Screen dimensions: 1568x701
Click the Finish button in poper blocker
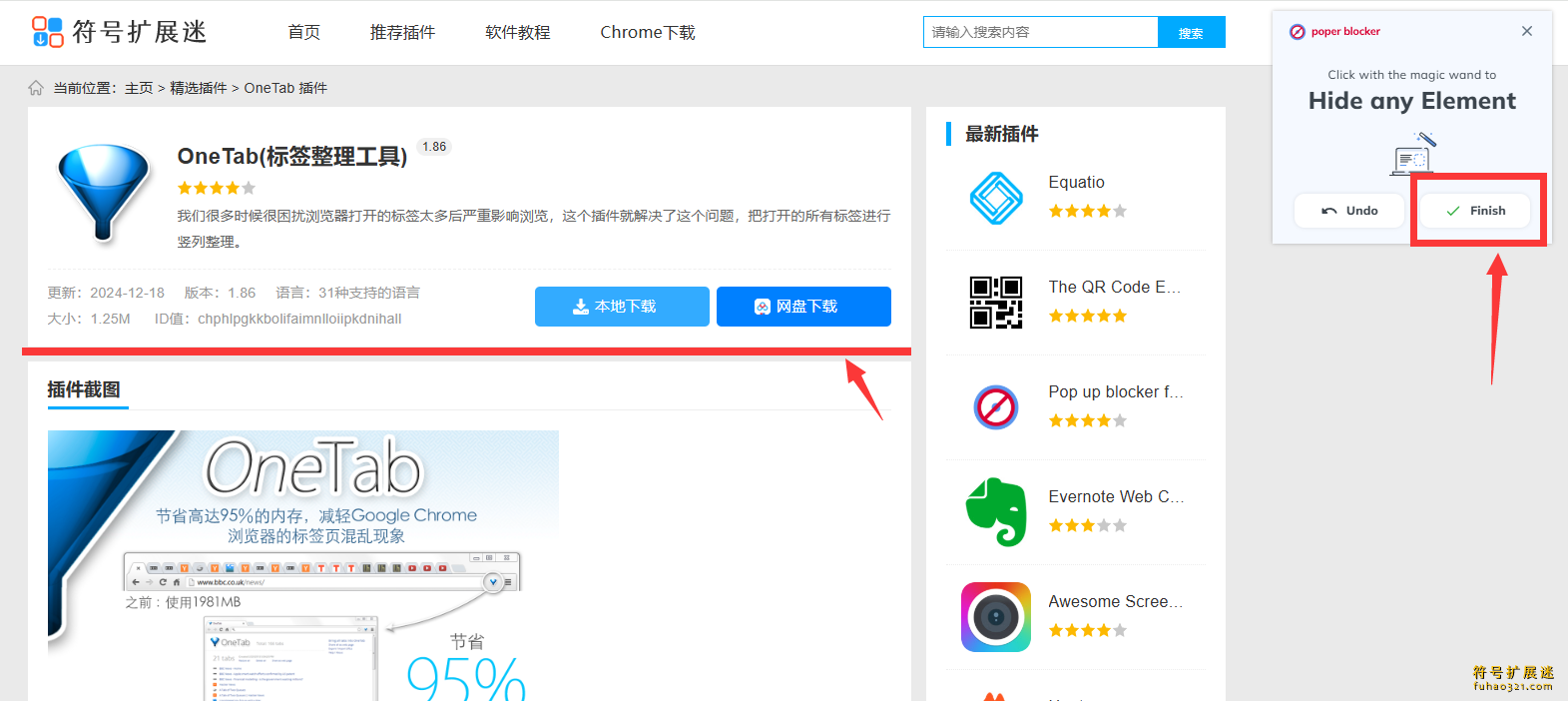pos(1475,211)
